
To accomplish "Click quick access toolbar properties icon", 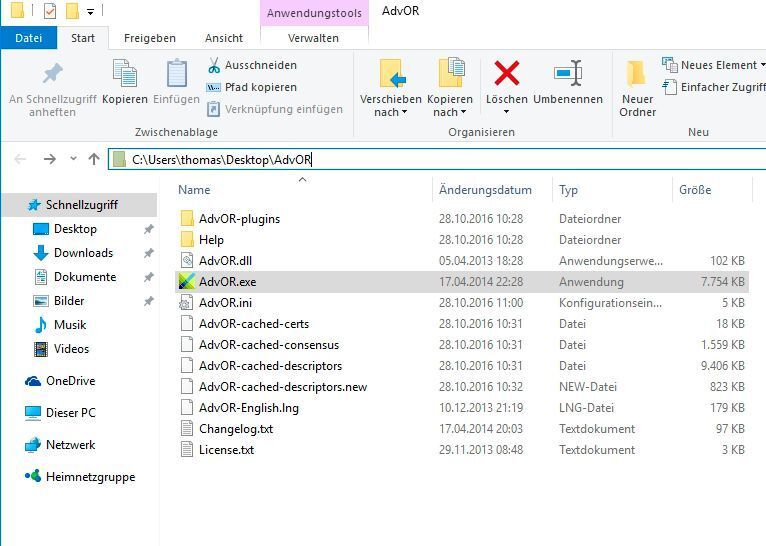I will pos(50,11).
